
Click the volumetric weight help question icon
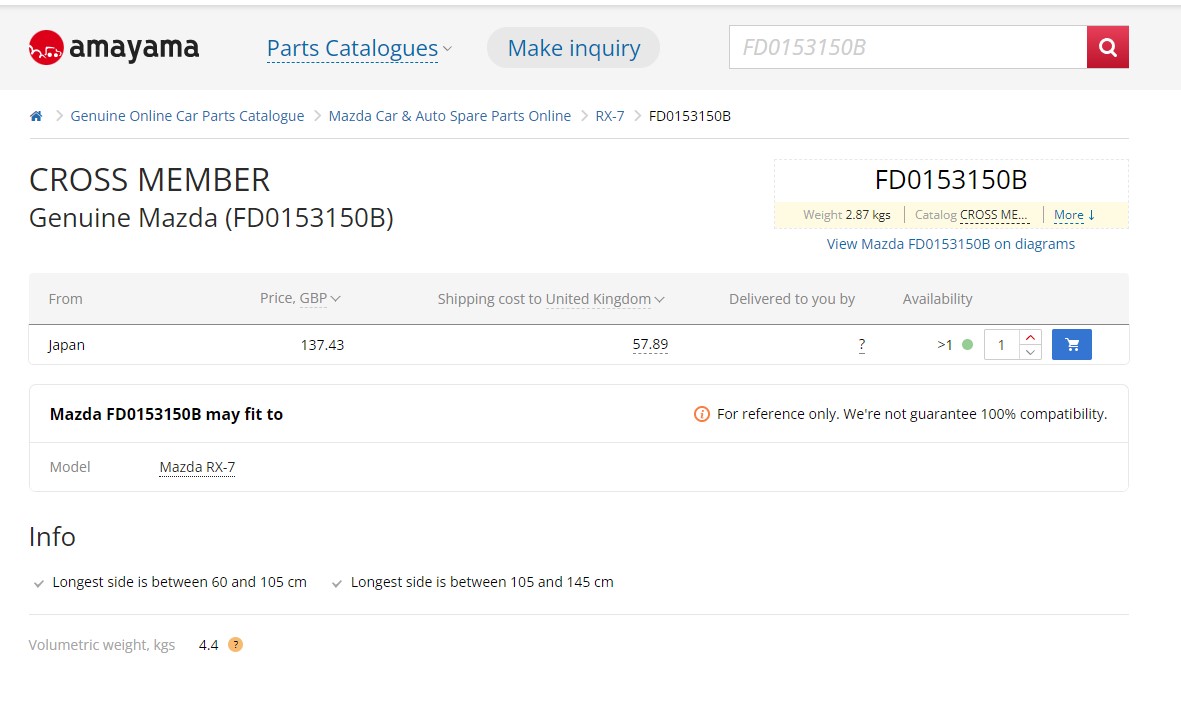click(236, 644)
